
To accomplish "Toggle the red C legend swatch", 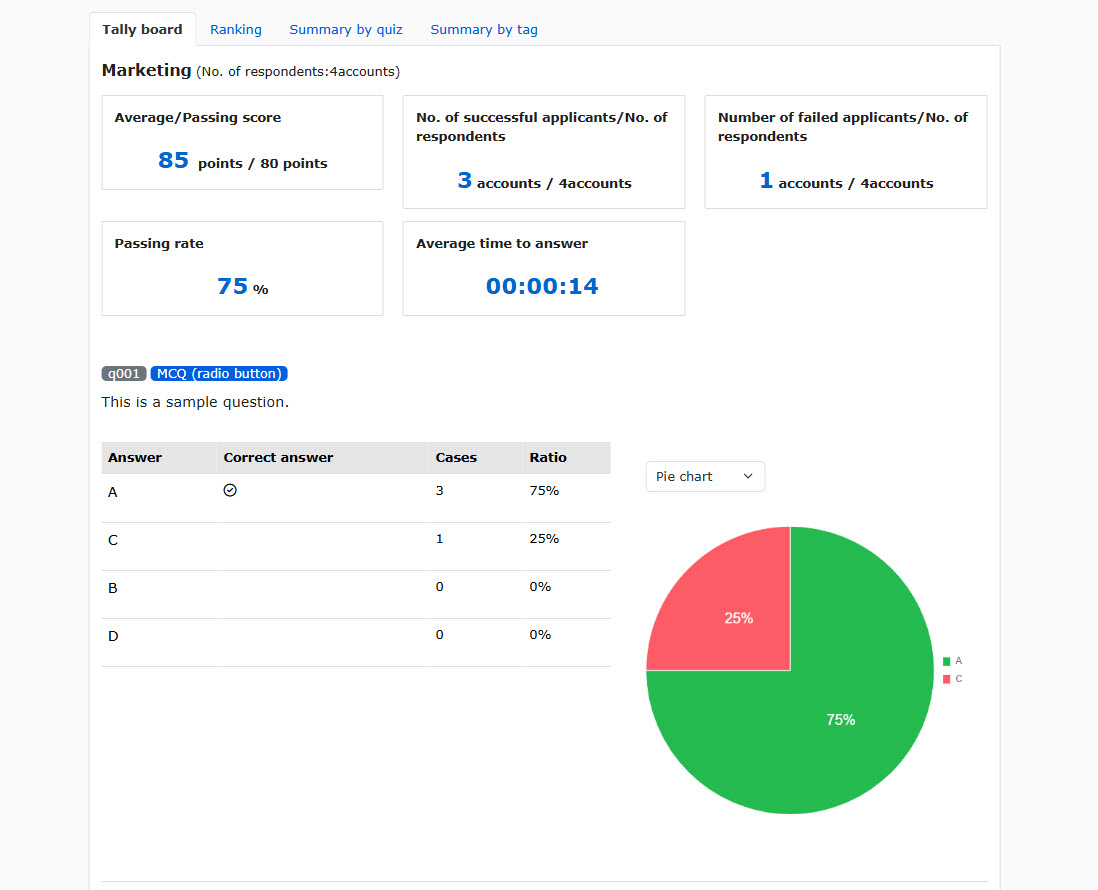I will tap(946, 679).
